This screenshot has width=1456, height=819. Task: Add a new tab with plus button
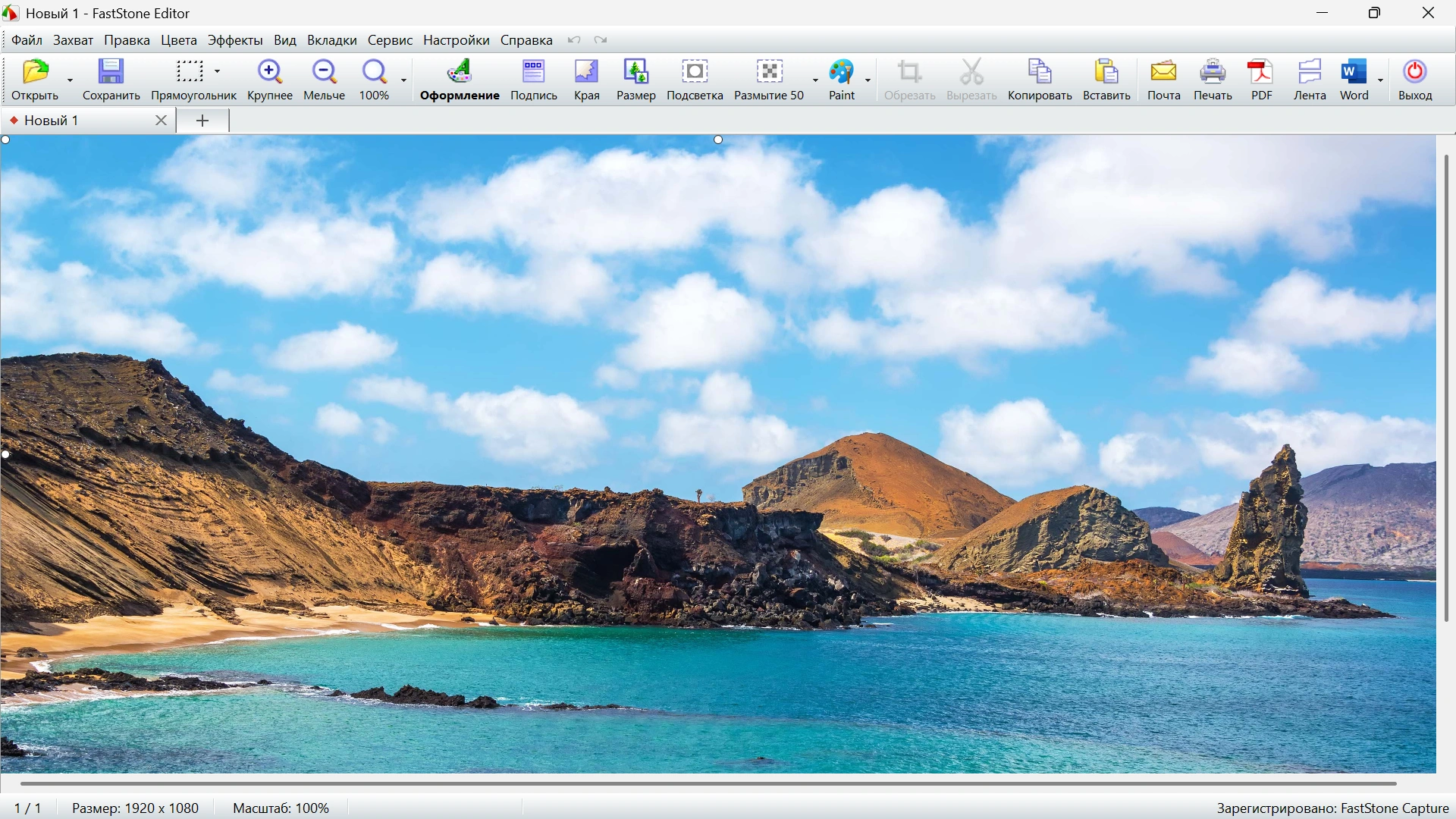tap(202, 121)
